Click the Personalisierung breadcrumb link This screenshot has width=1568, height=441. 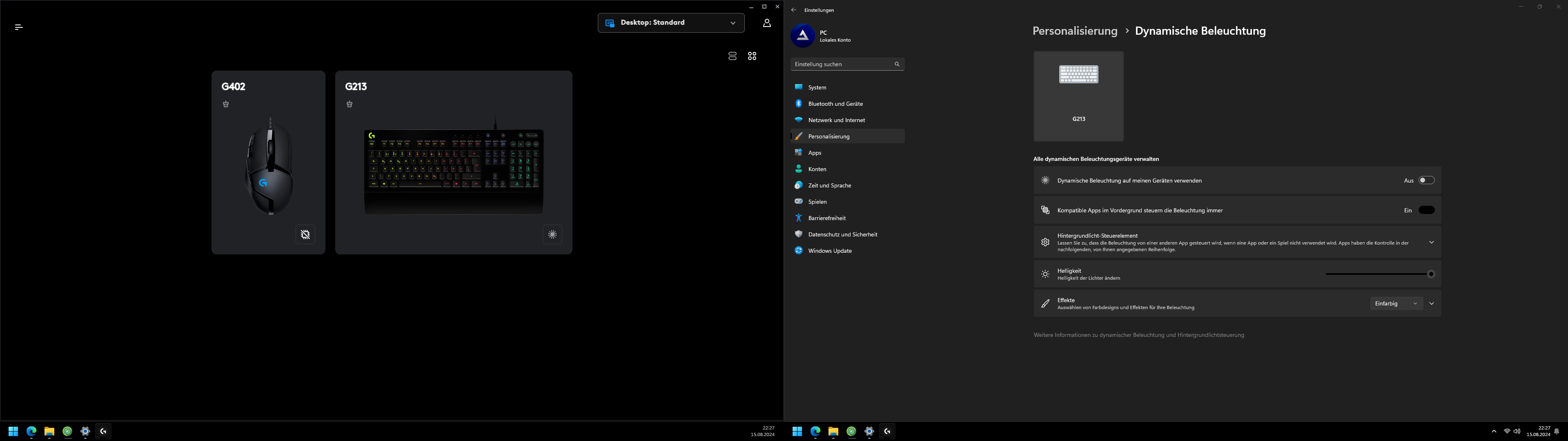(x=1074, y=31)
